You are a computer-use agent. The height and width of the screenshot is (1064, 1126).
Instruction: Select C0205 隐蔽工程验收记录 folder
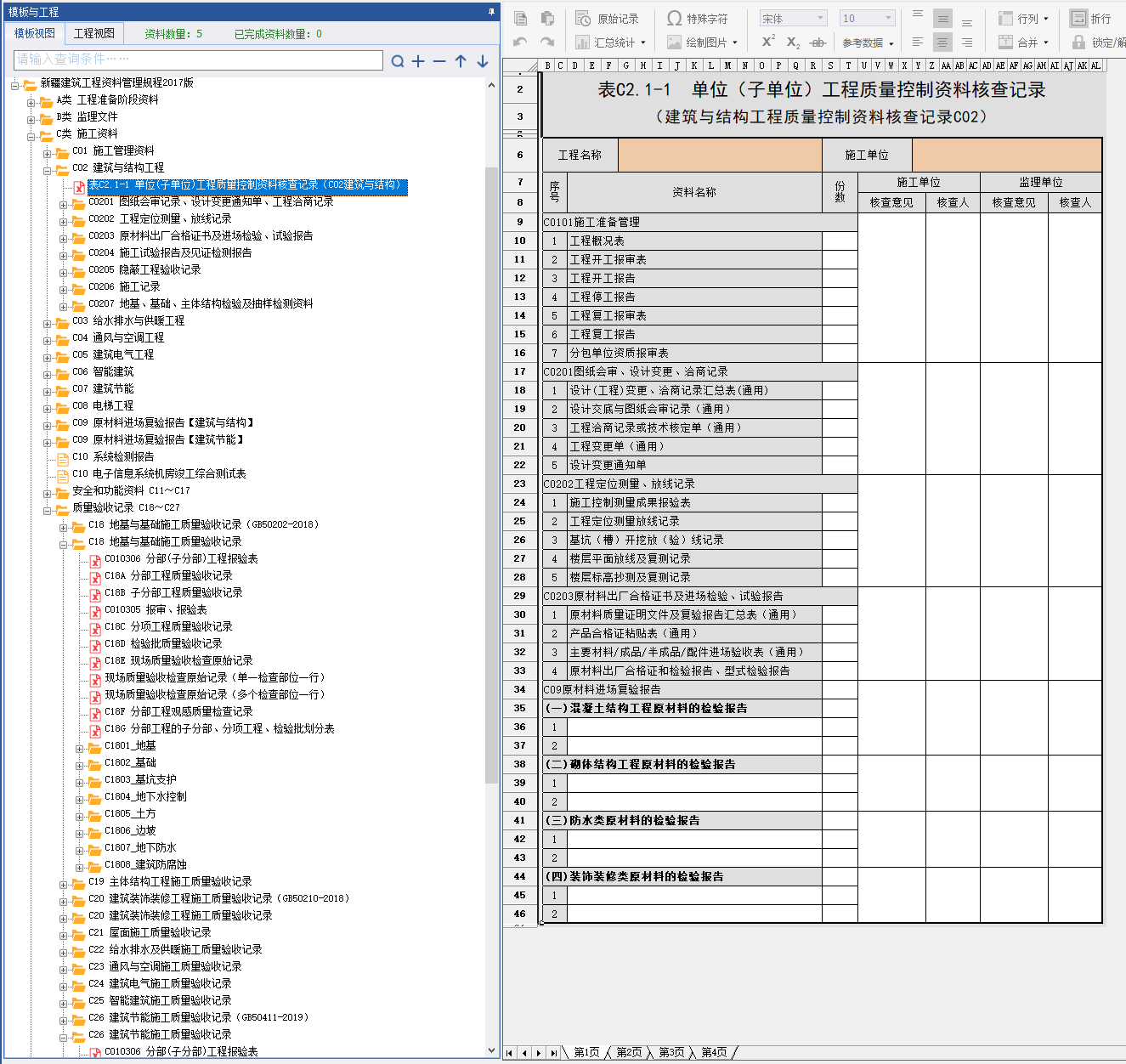(144, 270)
